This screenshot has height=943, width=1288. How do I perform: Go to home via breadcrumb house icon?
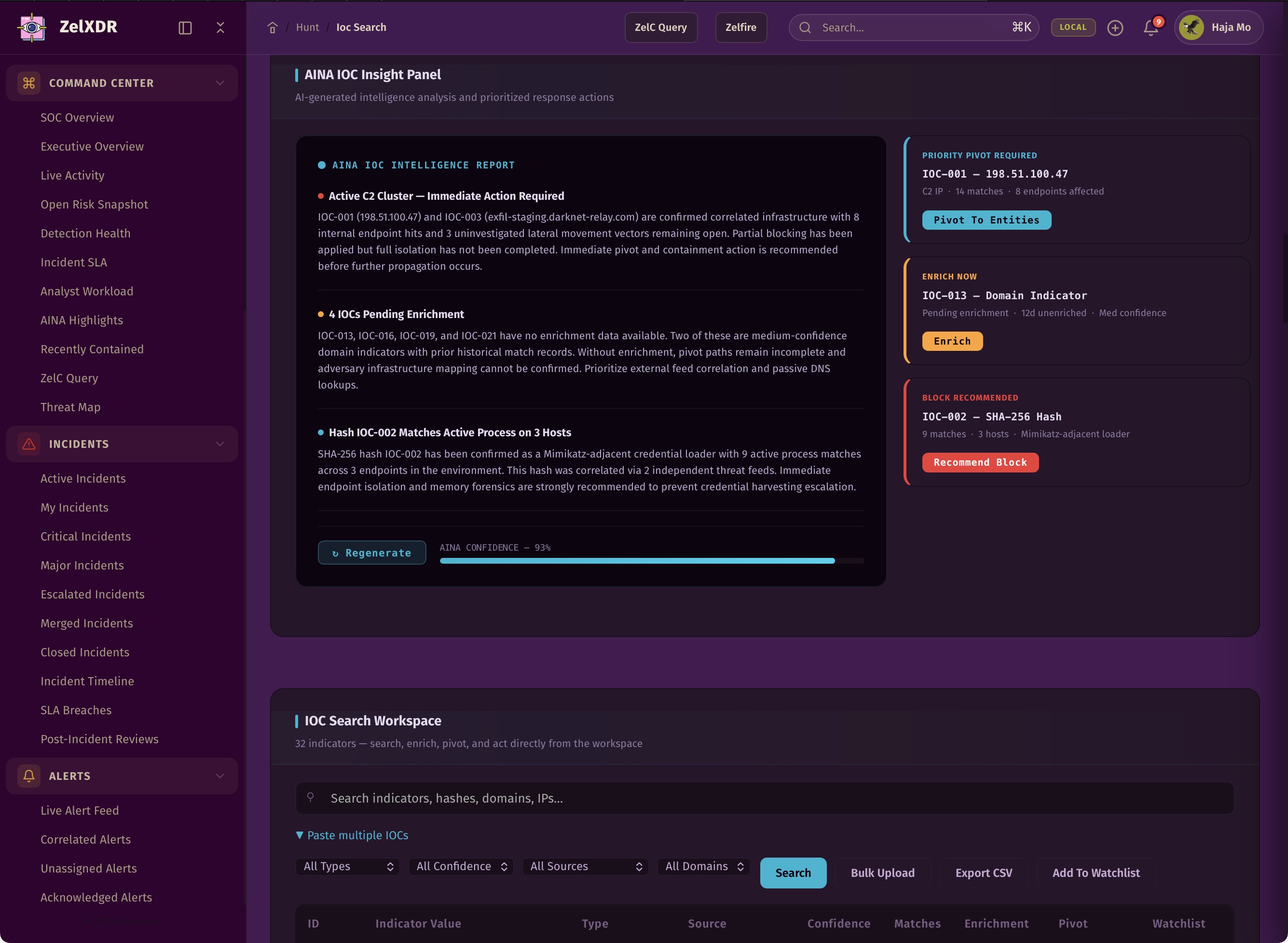point(272,28)
